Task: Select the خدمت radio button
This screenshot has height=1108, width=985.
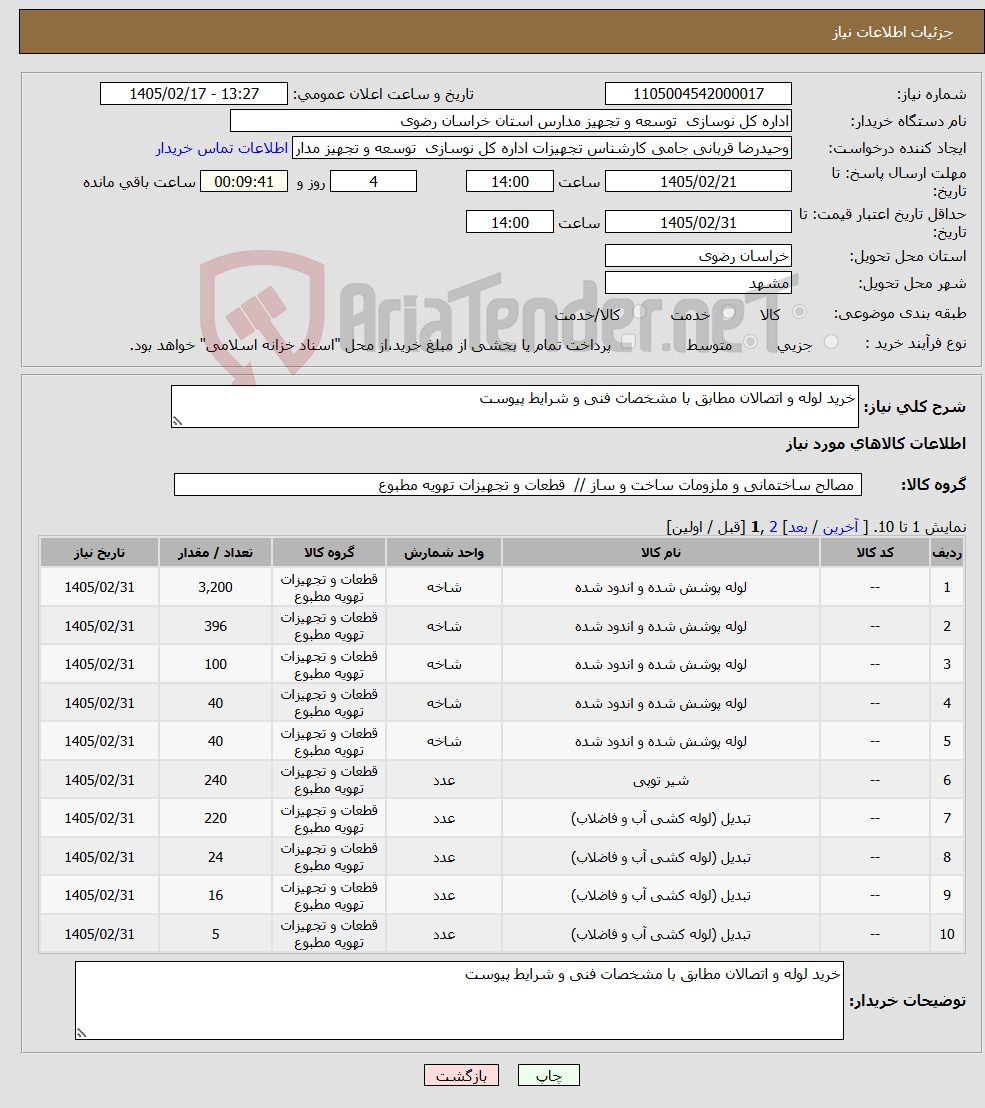Action: 729,312
